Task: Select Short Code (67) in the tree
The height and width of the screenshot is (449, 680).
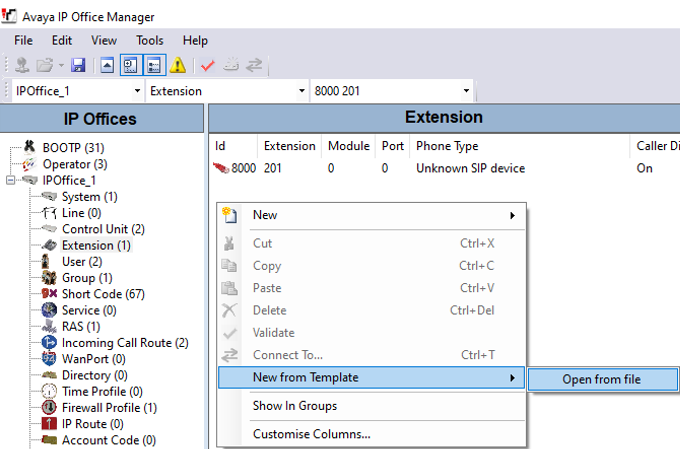Action: [x=103, y=294]
